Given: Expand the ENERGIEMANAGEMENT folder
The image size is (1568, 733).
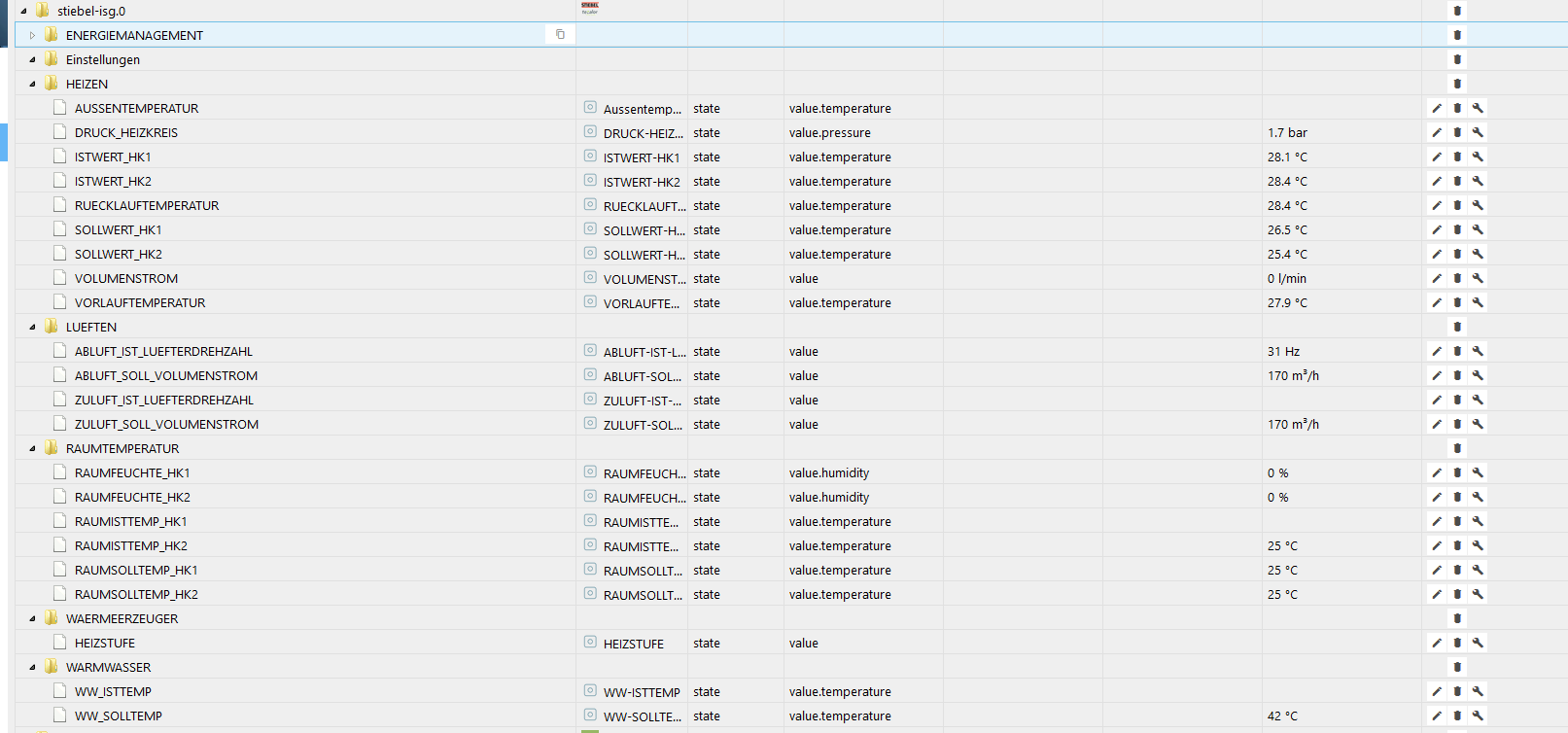Looking at the screenshot, I should tap(32, 35).
